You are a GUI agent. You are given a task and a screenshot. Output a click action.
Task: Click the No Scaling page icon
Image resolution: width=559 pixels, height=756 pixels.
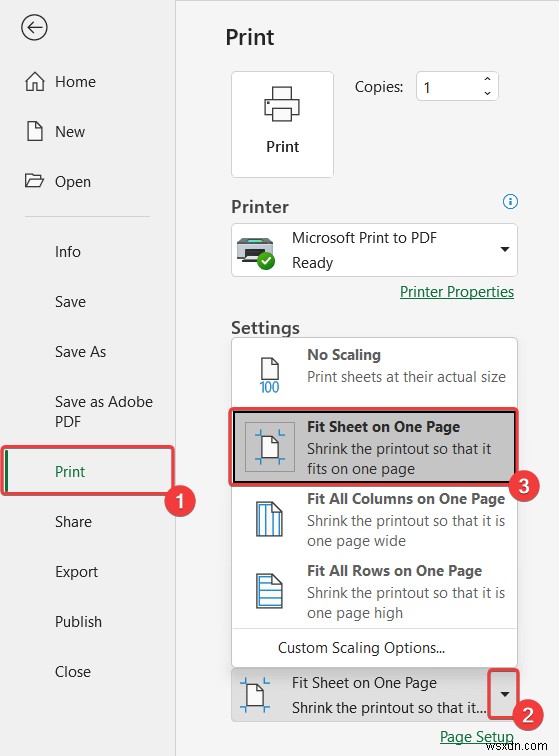(x=270, y=375)
